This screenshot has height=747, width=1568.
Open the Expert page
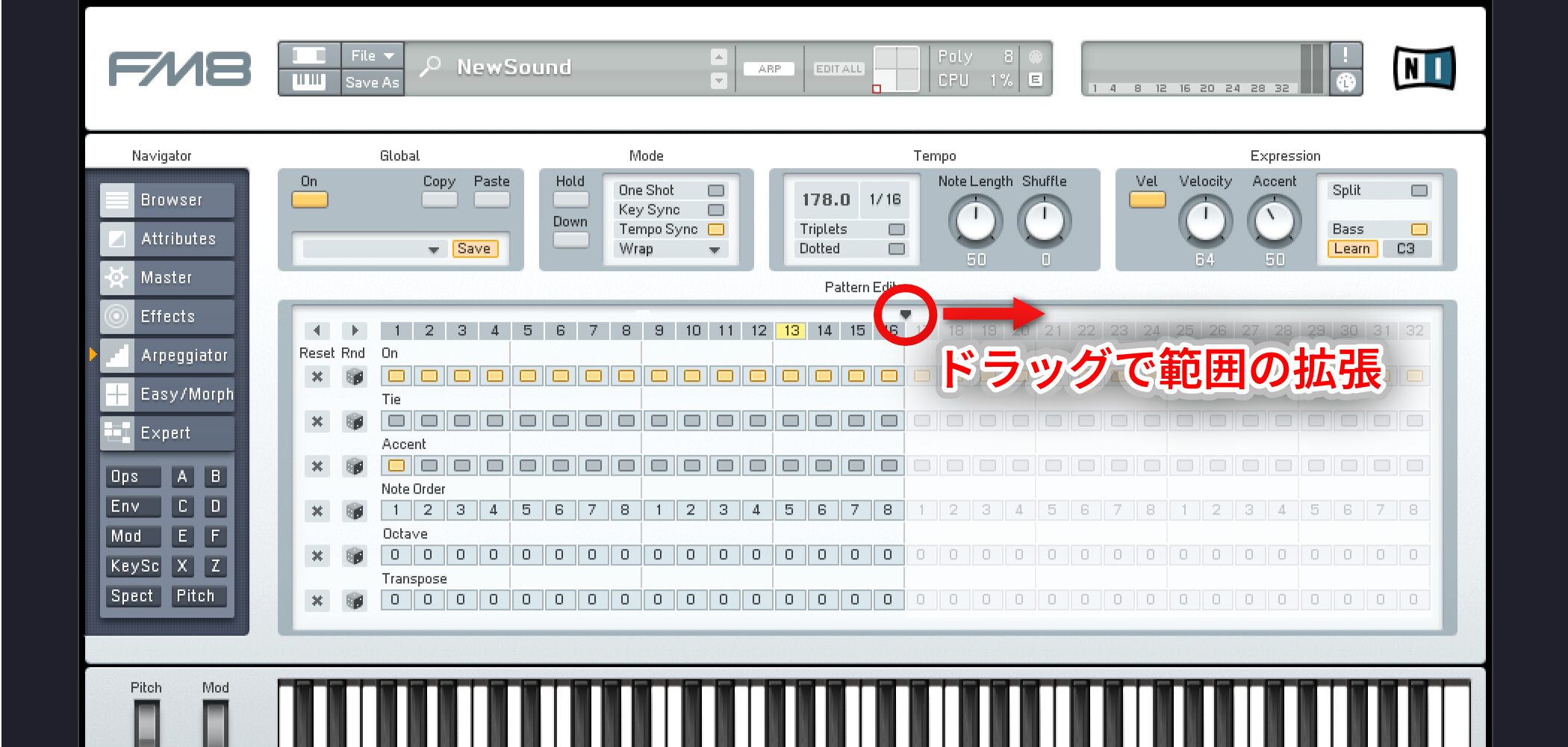[167, 433]
